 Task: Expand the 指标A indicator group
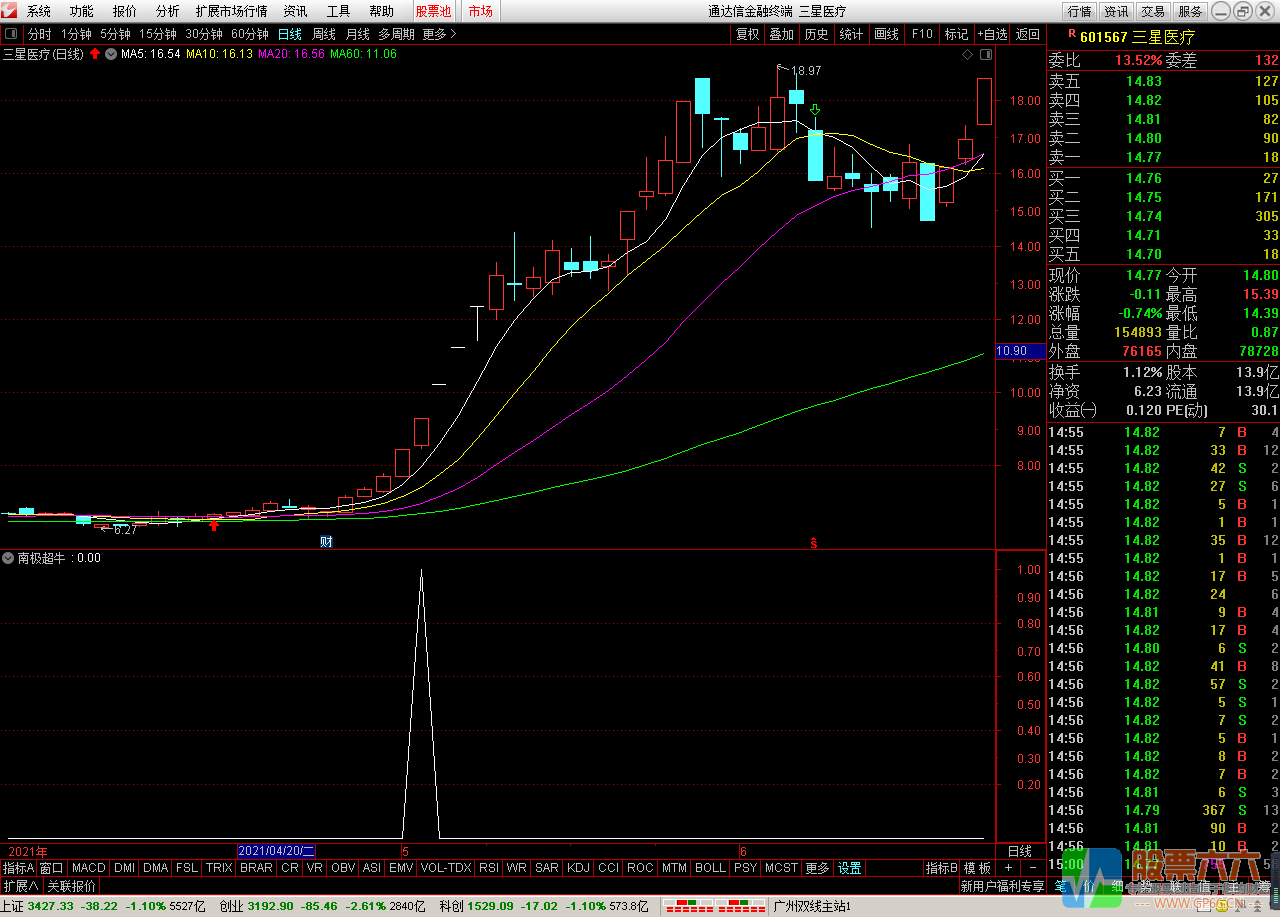18,868
